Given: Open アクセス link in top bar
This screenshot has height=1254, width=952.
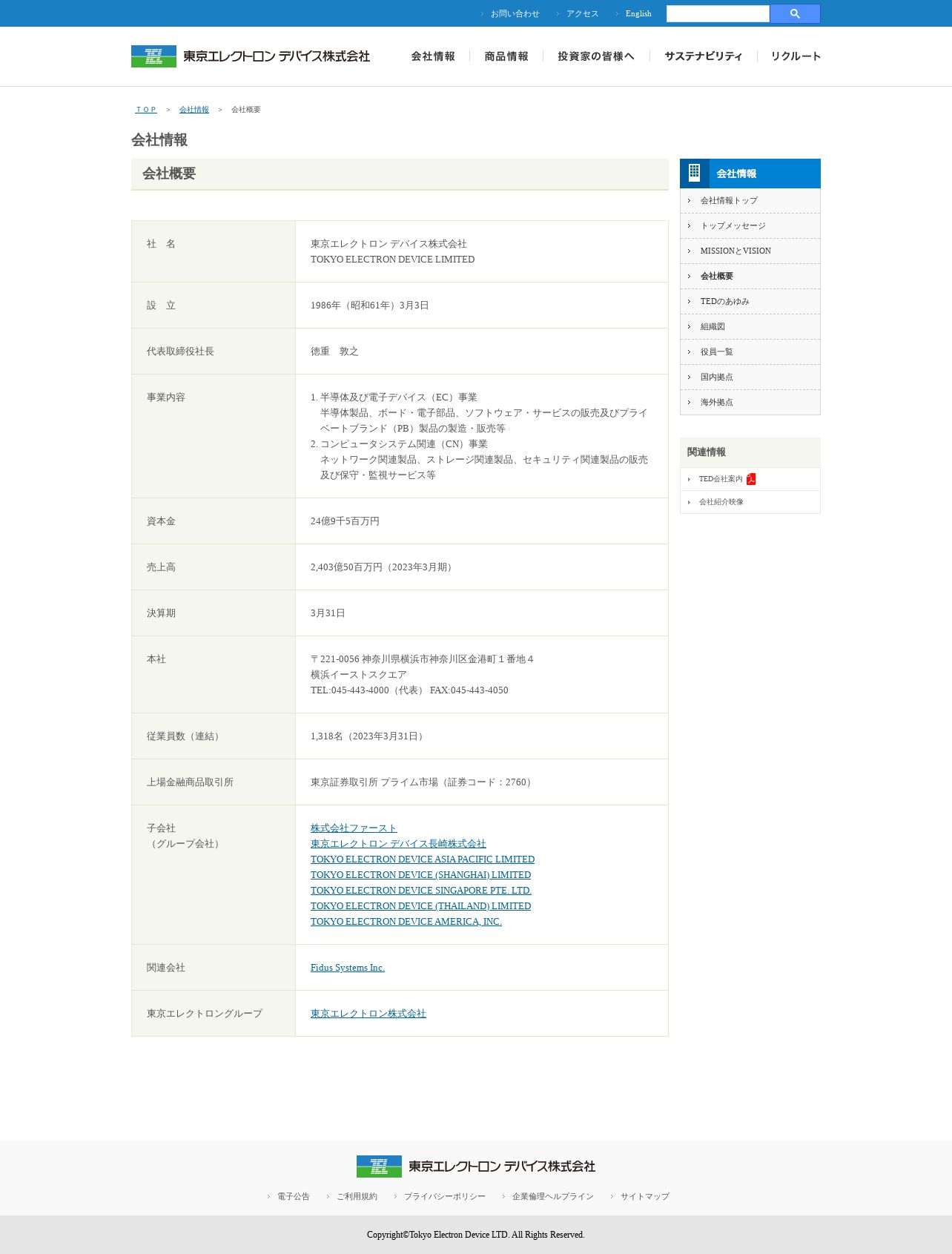Looking at the screenshot, I should [582, 13].
